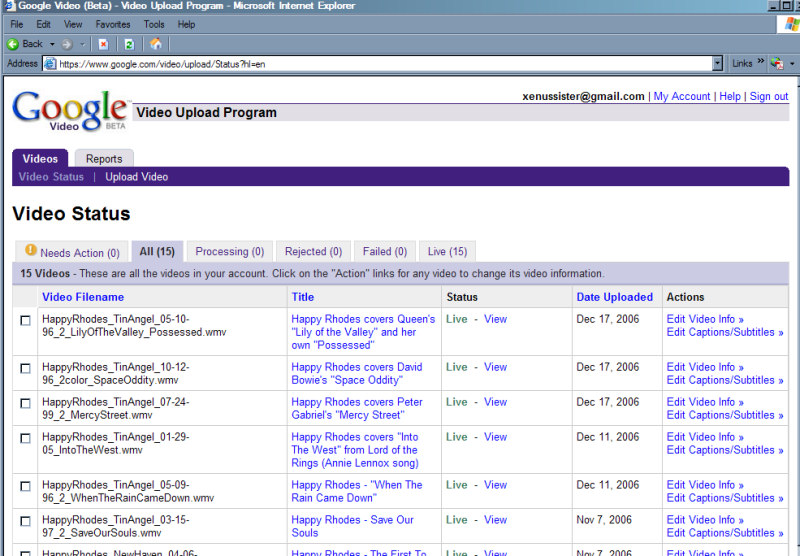Select the Videos tab

(x=40, y=159)
